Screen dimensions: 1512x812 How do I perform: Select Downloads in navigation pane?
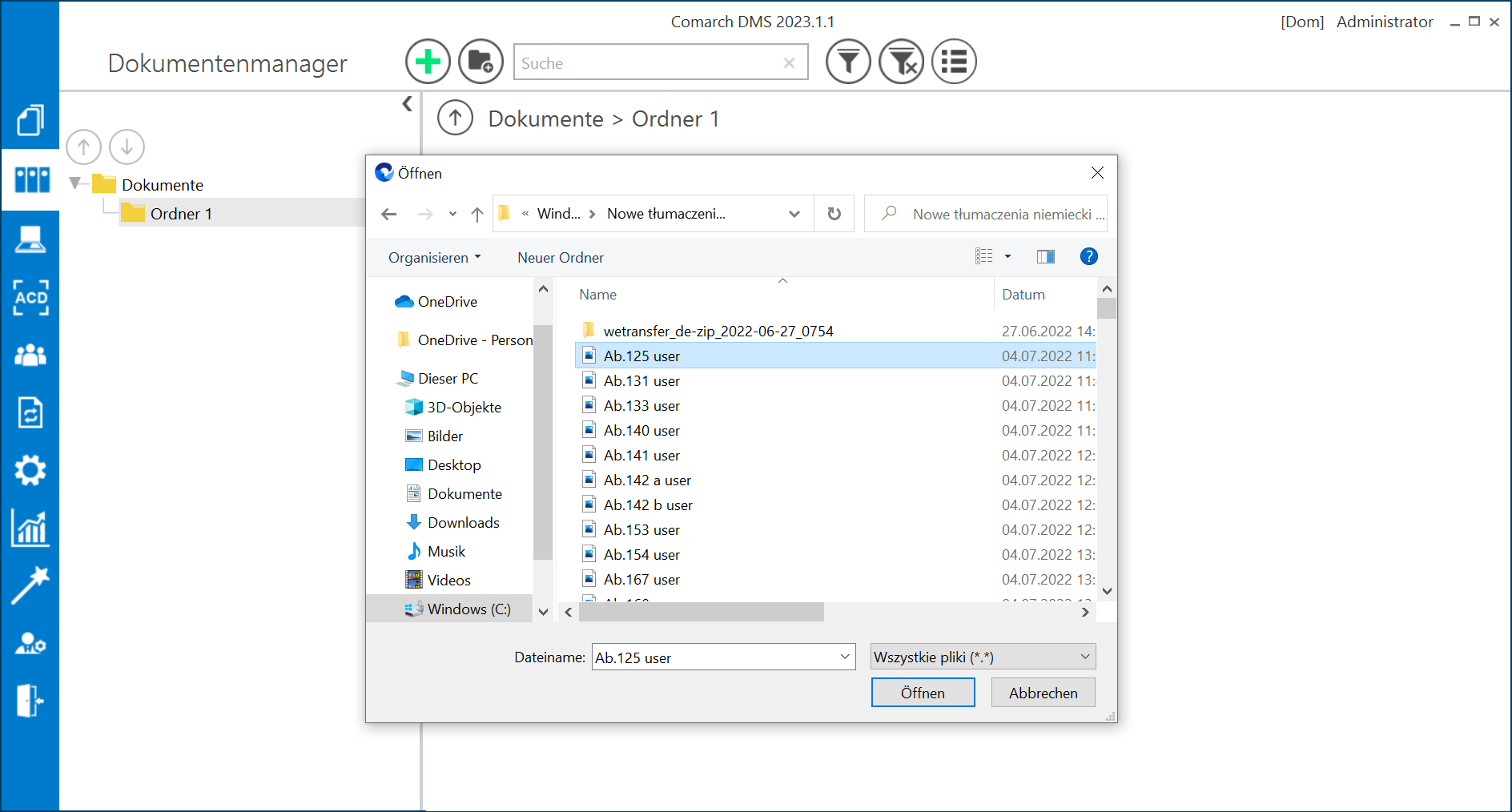463,523
